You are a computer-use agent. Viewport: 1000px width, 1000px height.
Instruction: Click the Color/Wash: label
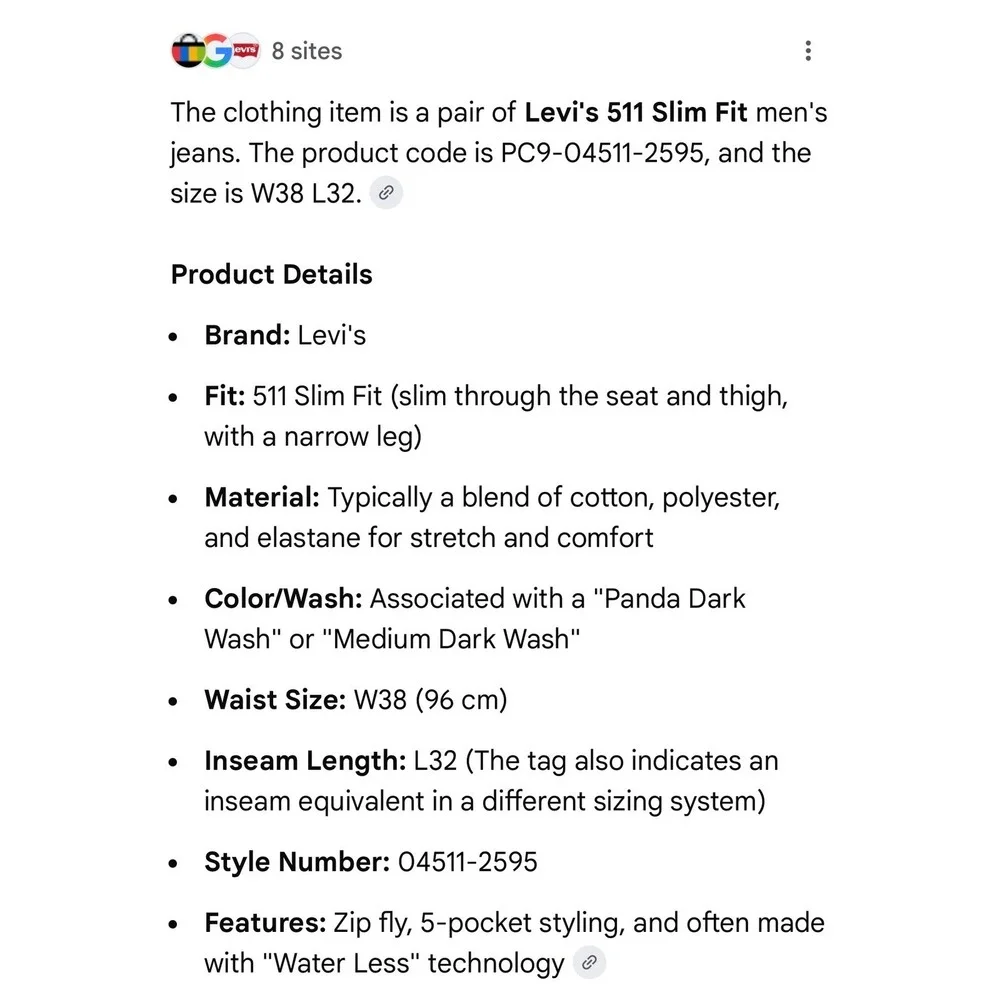tap(283, 598)
